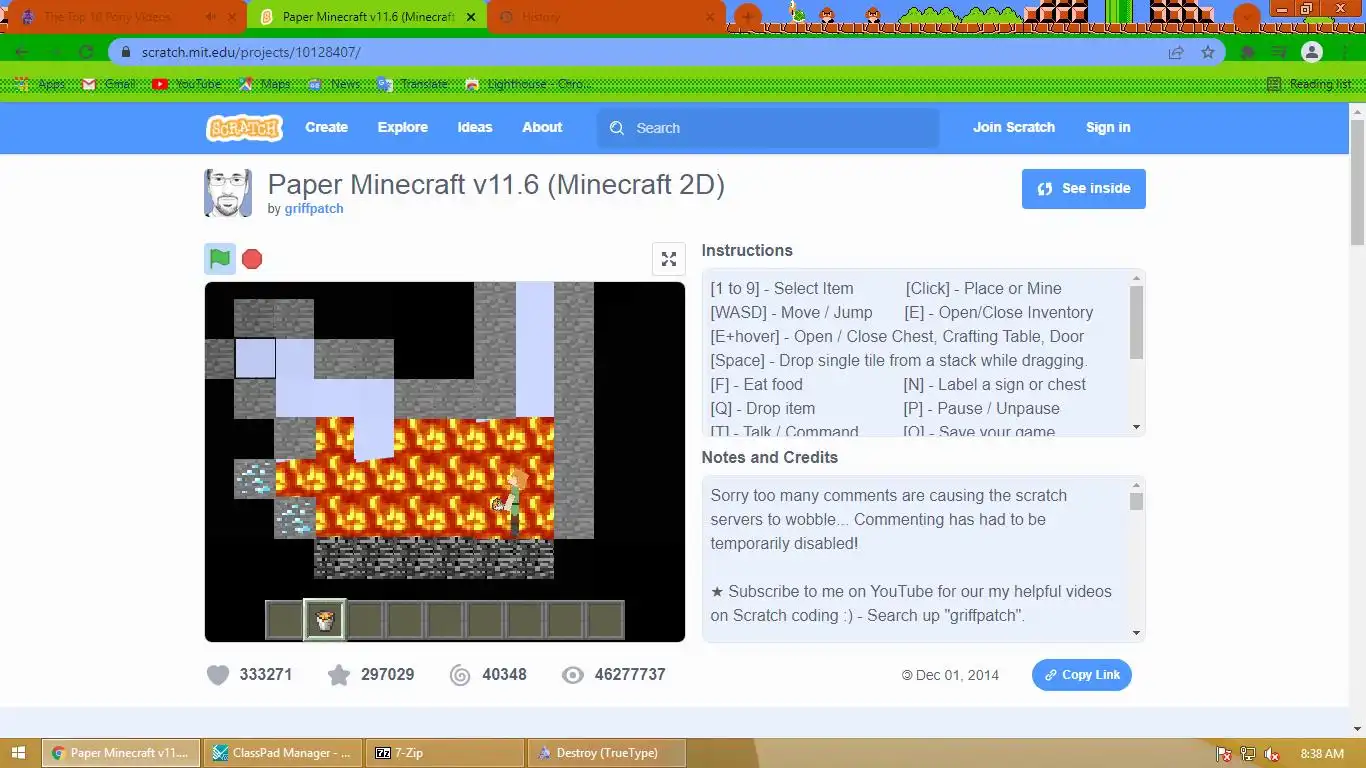The height and width of the screenshot is (768, 1366).
Task: Switch to Destroy (TrueType) in taskbar
Action: tap(607, 753)
